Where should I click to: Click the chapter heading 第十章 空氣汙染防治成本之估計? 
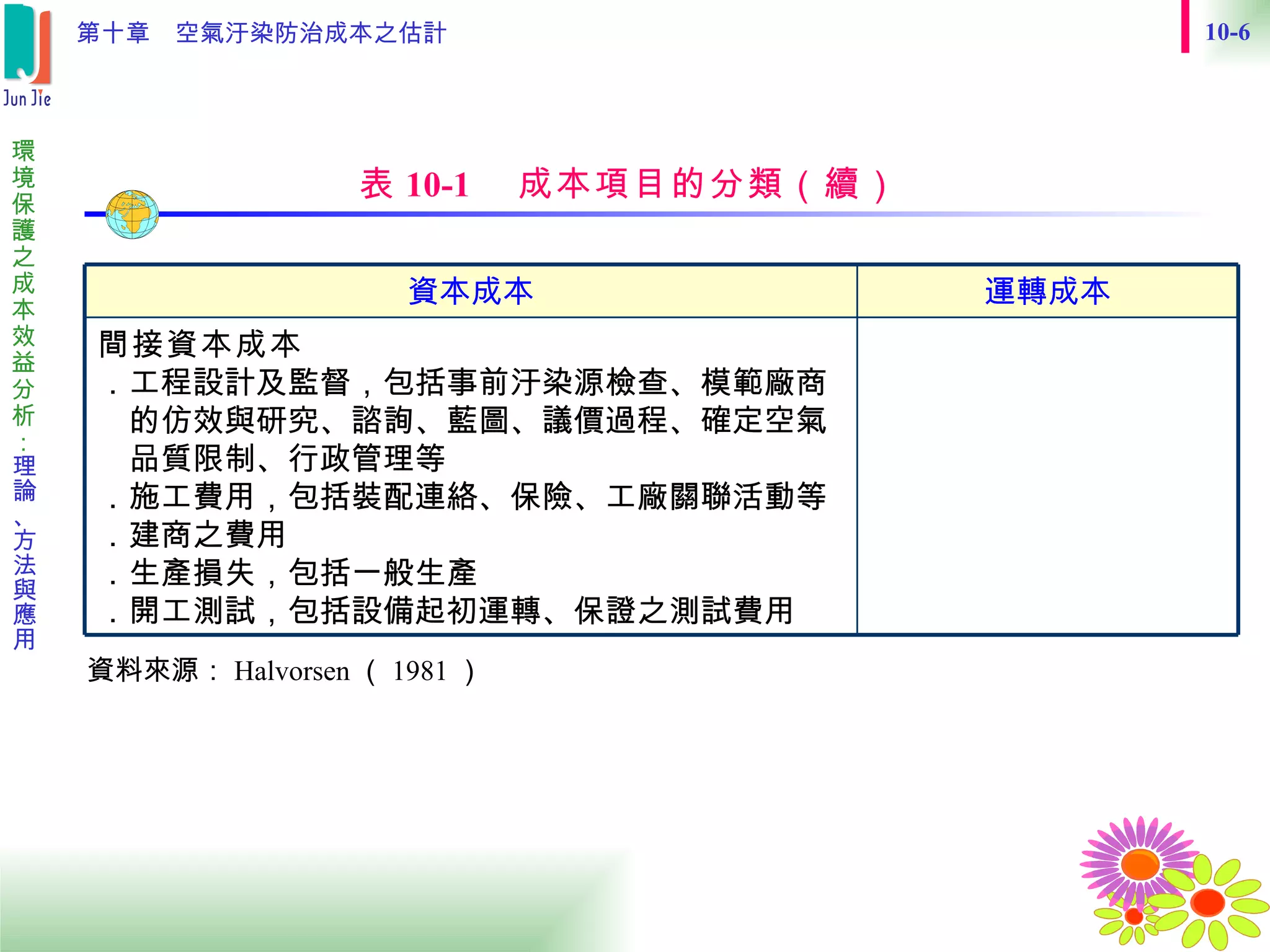(x=261, y=33)
